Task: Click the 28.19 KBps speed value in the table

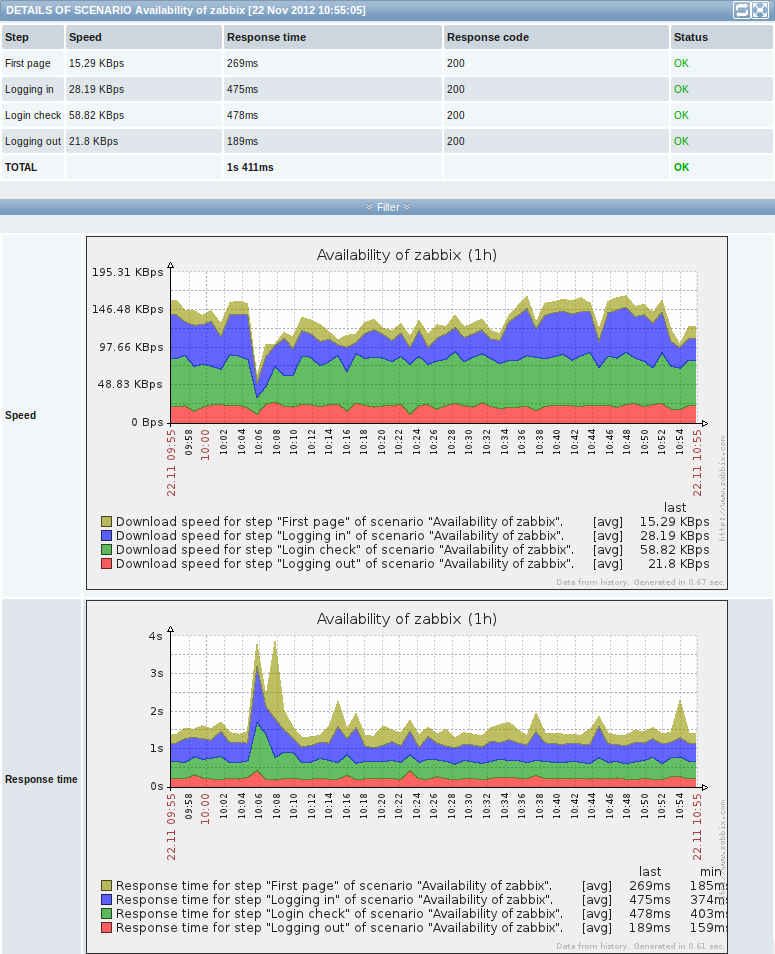Action: (x=96, y=89)
